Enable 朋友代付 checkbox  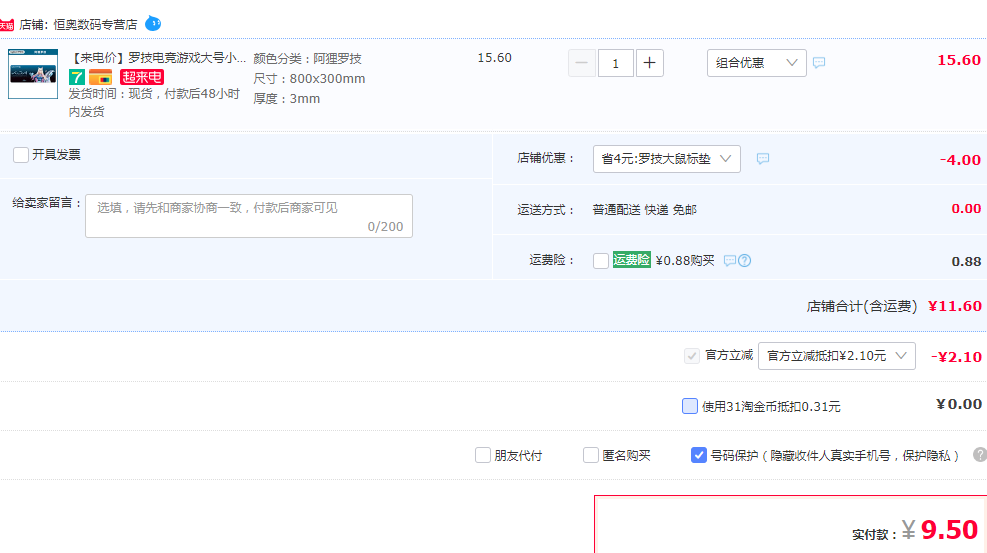coord(483,455)
